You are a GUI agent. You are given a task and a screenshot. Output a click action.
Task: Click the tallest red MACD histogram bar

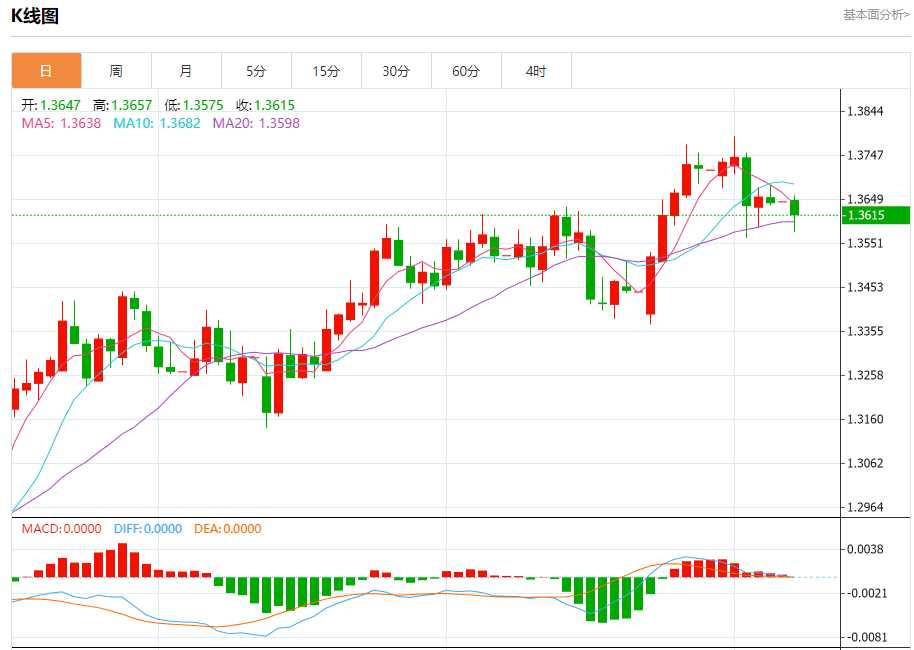coord(122,560)
